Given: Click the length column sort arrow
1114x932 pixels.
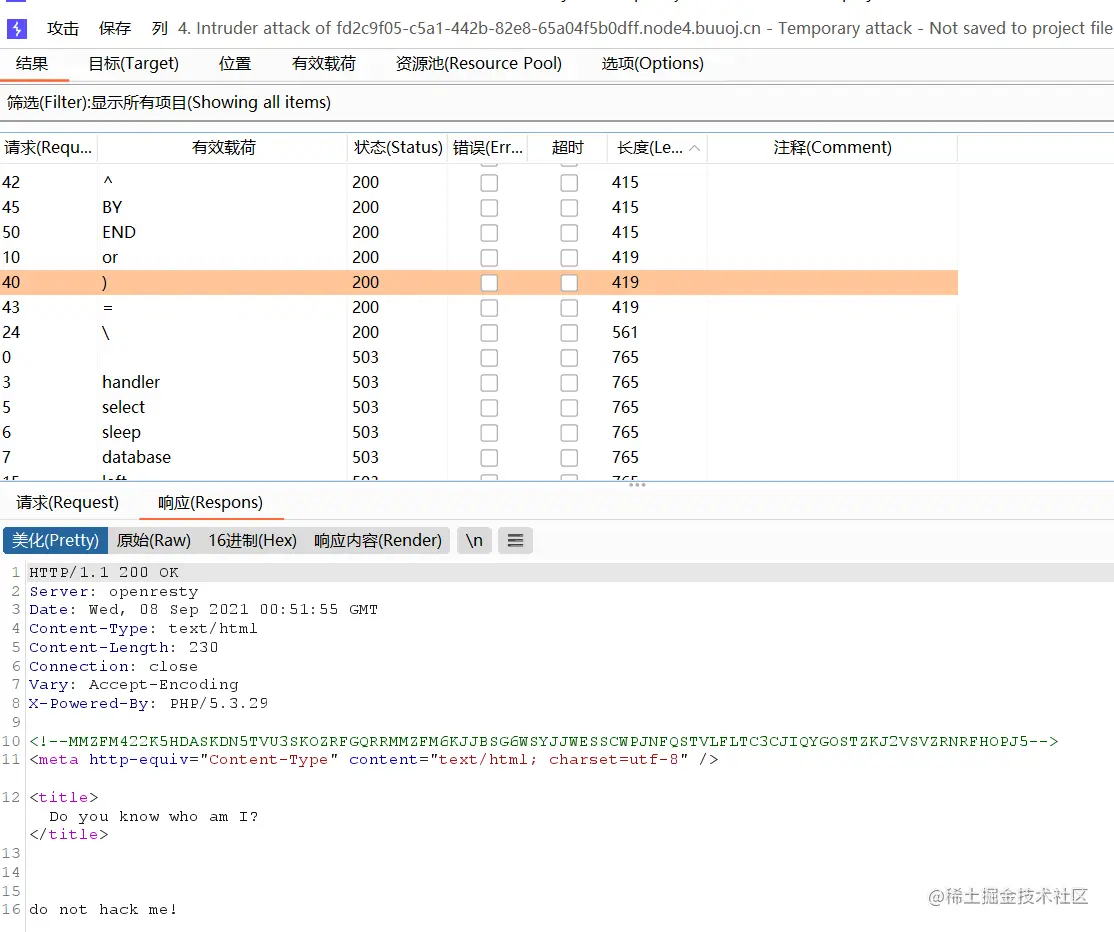Looking at the screenshot, I should click(695, 148).
